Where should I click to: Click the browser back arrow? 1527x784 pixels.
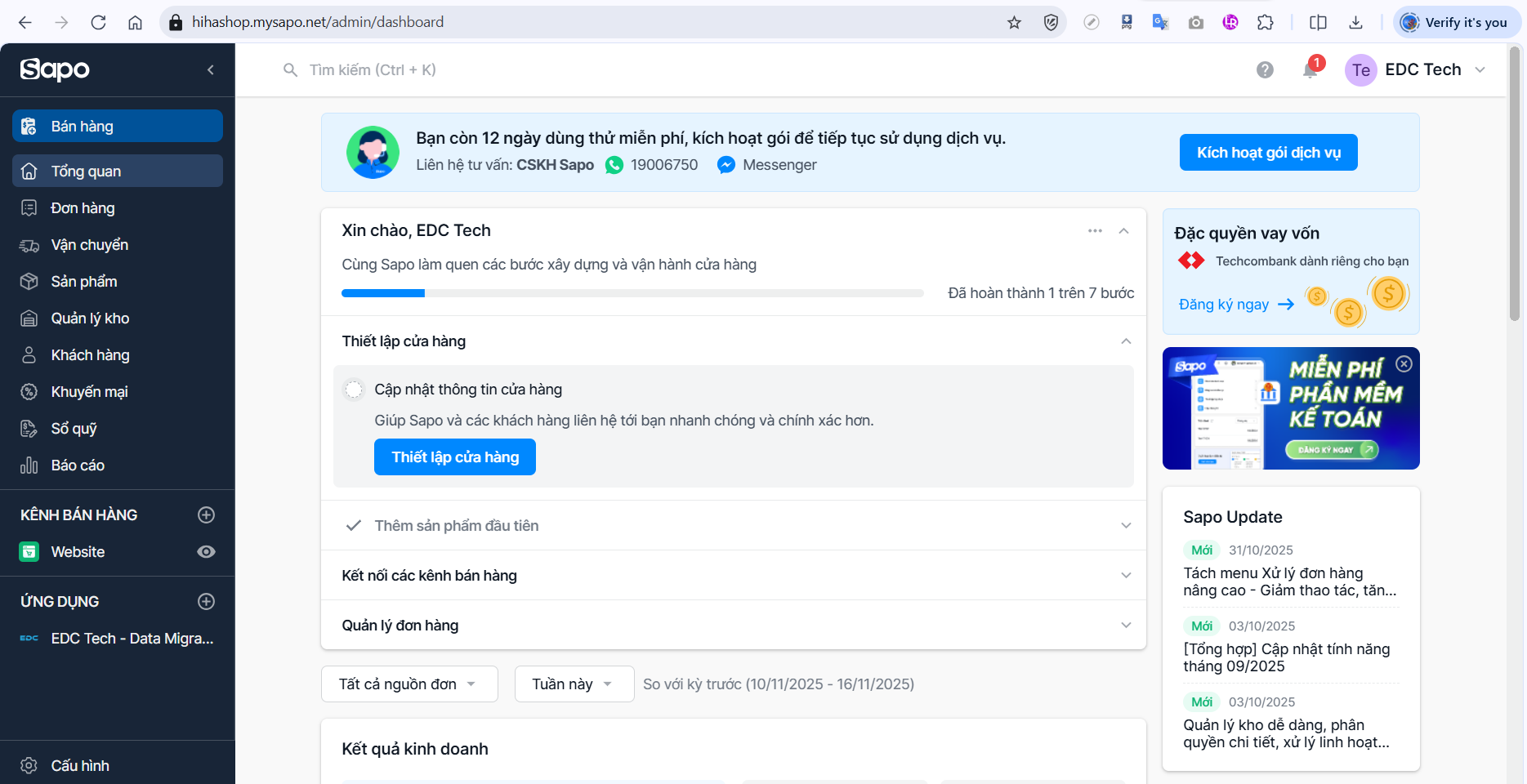pyautogui.click(x=25, y=23)
